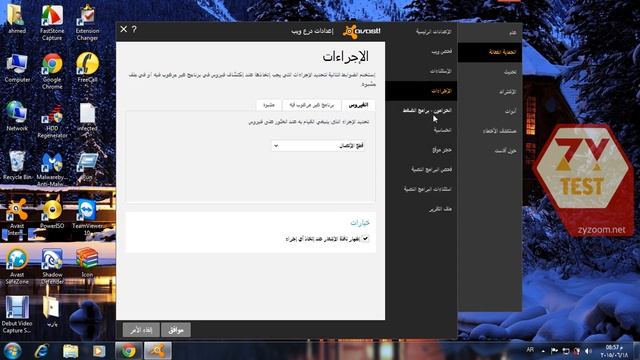This screenshot has width=640, height=360.
Task: Select Troubleshooting (مستكشف الأخطاء) in the settings window behind
Action: tap(490, 131)
